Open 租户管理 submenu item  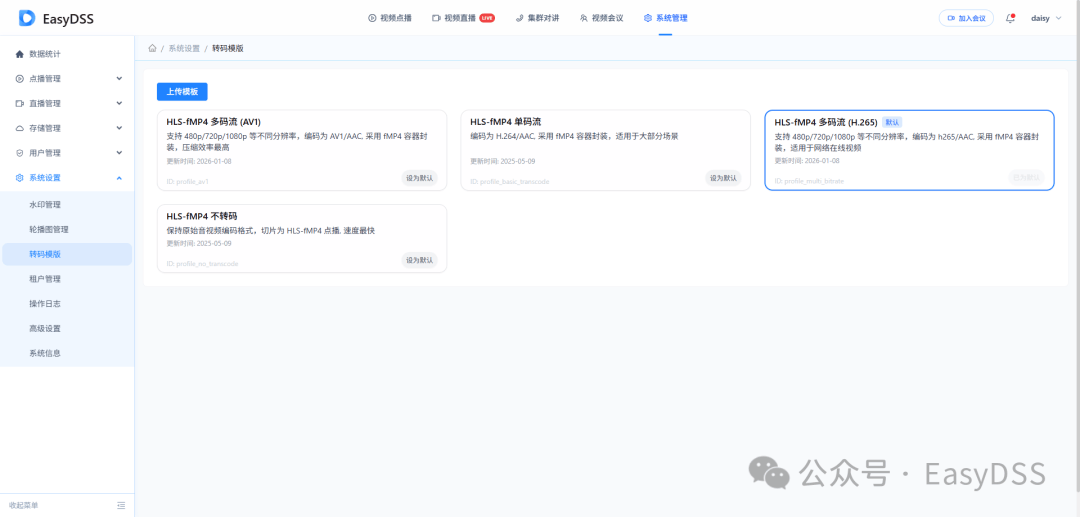(68, 279)
